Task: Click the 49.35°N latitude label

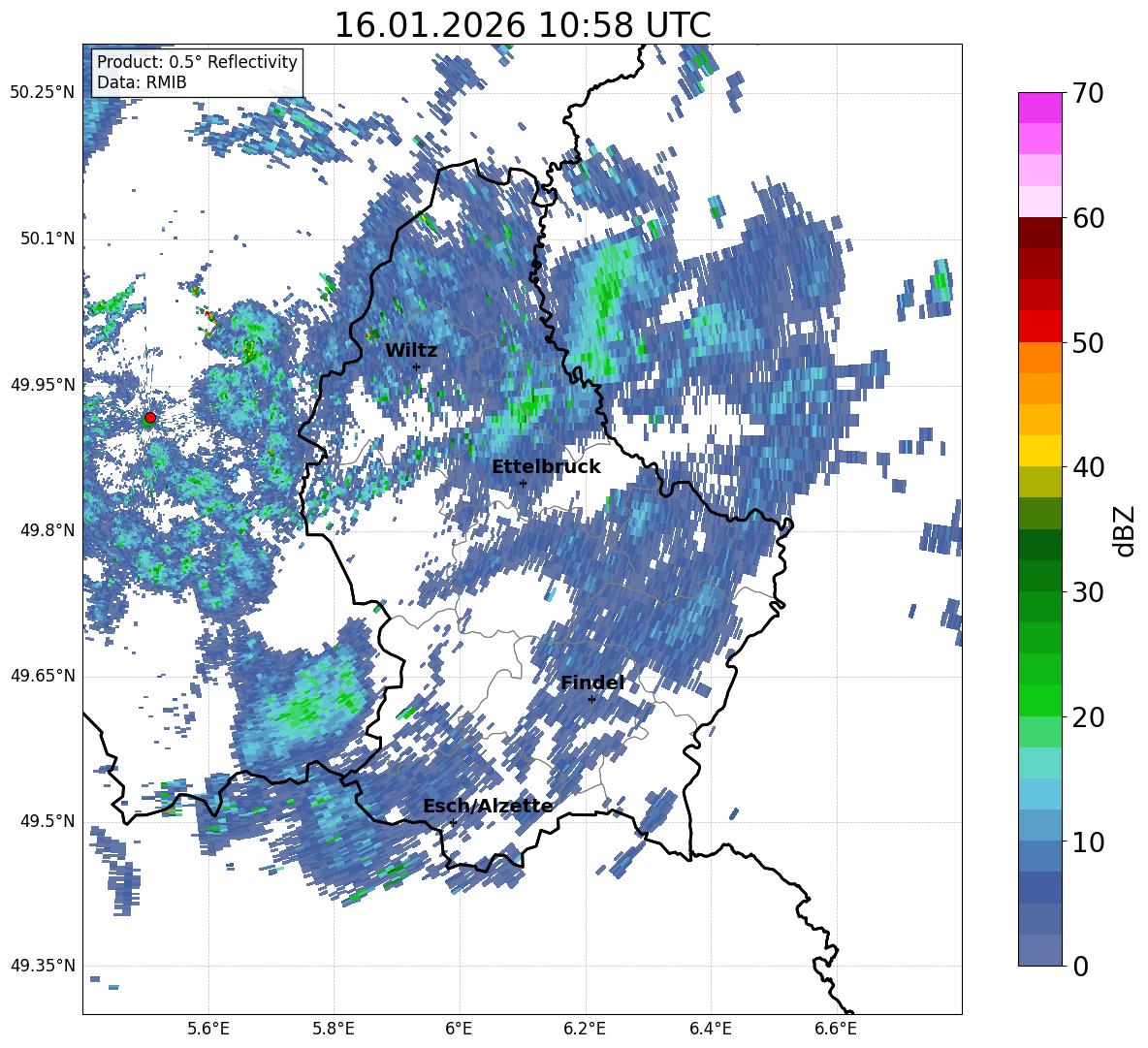Action: (43, 966)
